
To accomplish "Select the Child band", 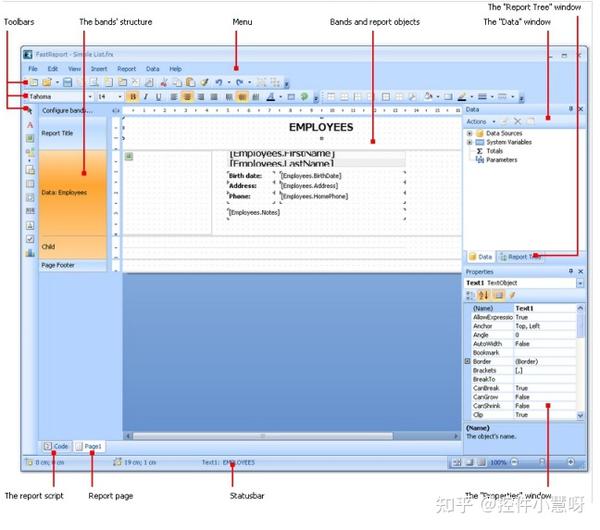I will click(x=73, y=247).
